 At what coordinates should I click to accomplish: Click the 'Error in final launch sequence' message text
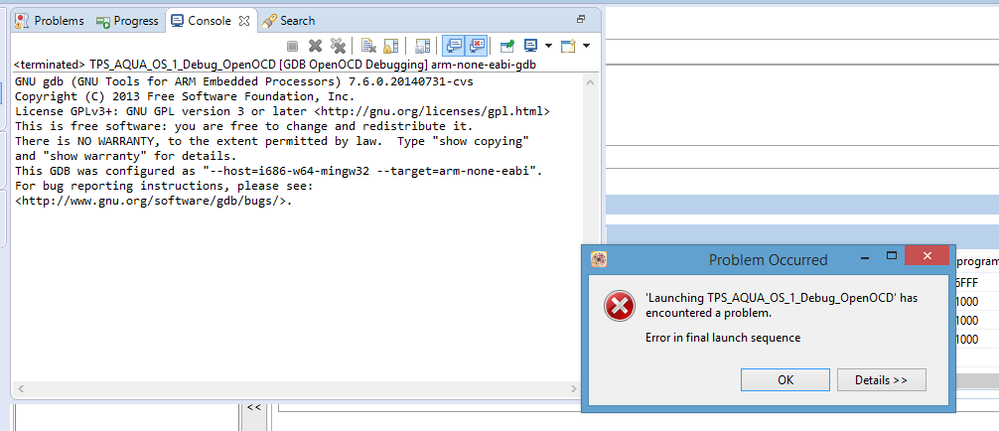722,337
